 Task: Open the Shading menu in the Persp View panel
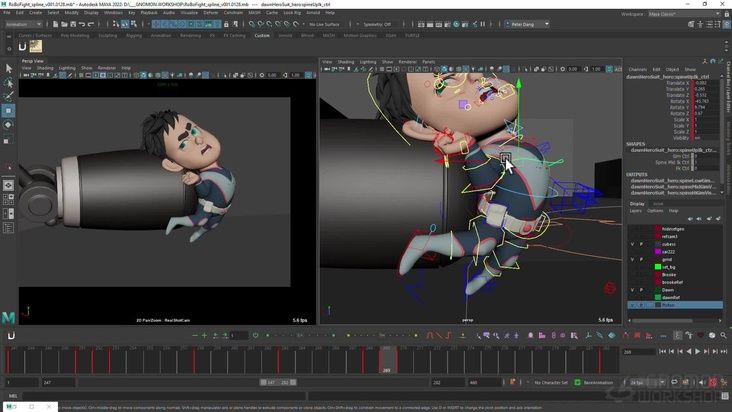[45, 68]
